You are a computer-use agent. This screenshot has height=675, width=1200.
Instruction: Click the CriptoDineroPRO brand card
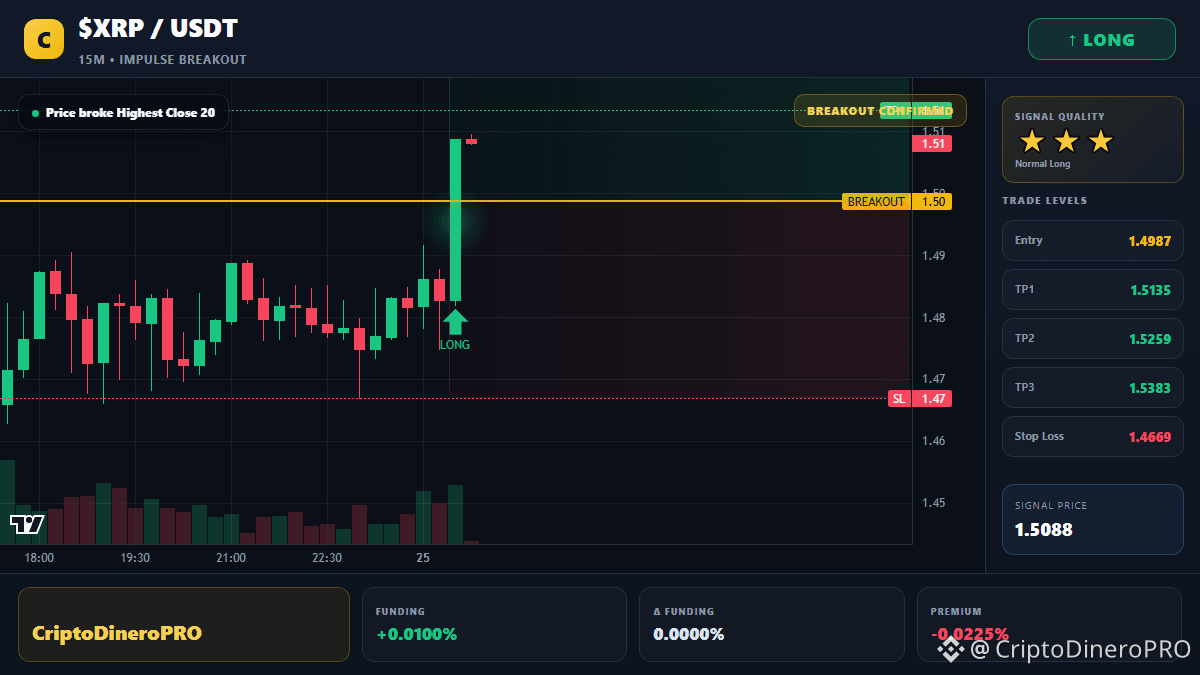pyautogui.click(x=184, y=624)
